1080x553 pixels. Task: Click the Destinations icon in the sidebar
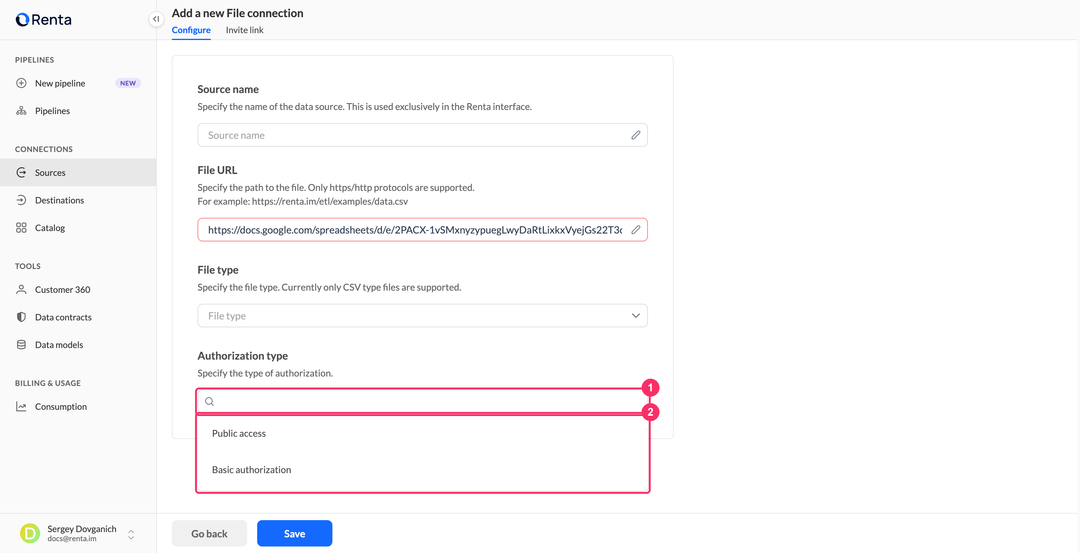tap(21, 200)
